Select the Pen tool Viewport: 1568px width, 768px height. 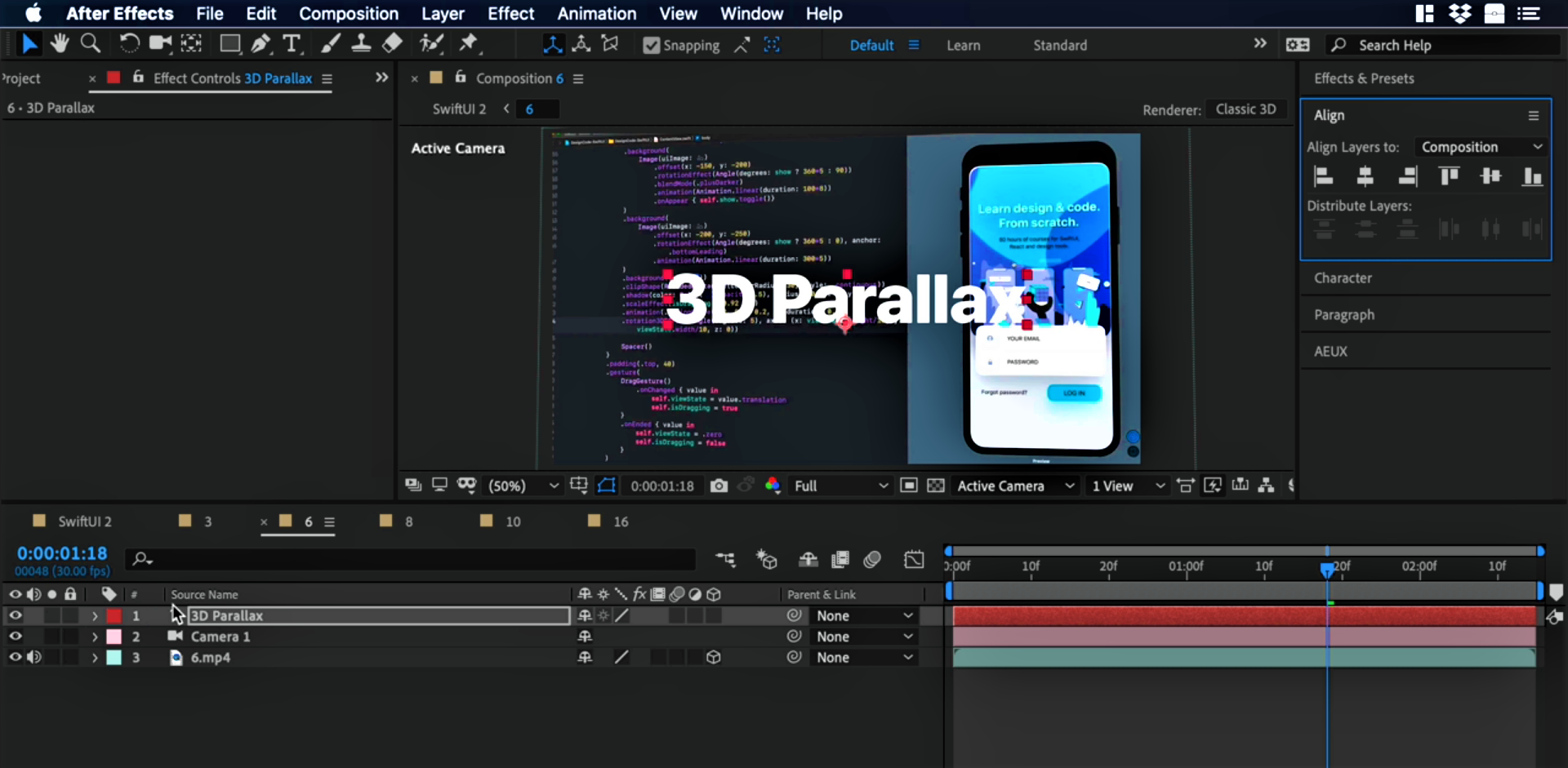coord(261,44)
